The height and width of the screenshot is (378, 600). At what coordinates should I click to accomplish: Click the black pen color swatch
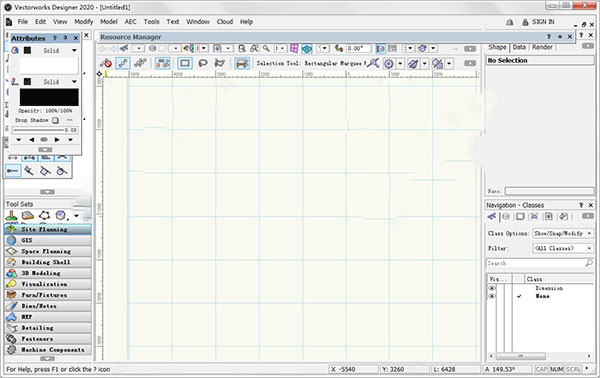[49, 98]
